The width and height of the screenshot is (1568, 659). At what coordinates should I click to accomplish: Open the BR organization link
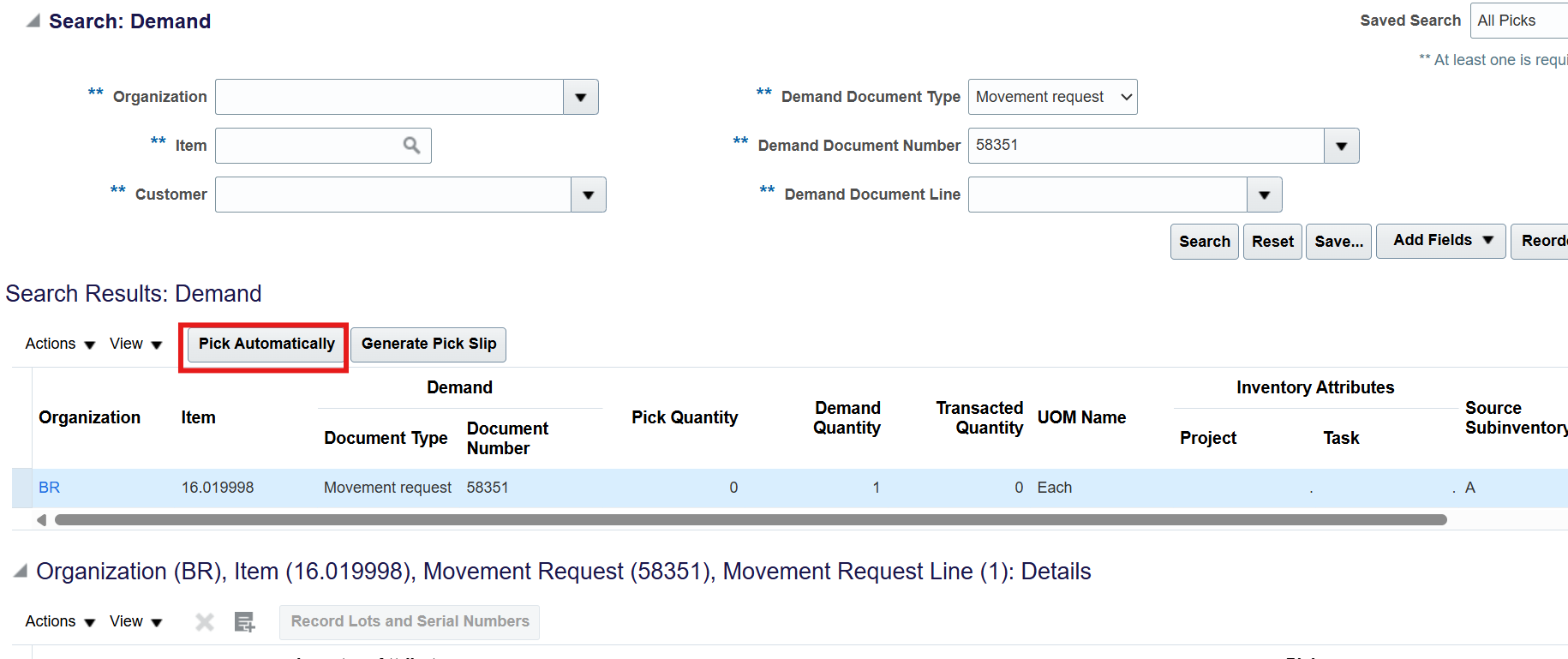(x=50, y=488)
